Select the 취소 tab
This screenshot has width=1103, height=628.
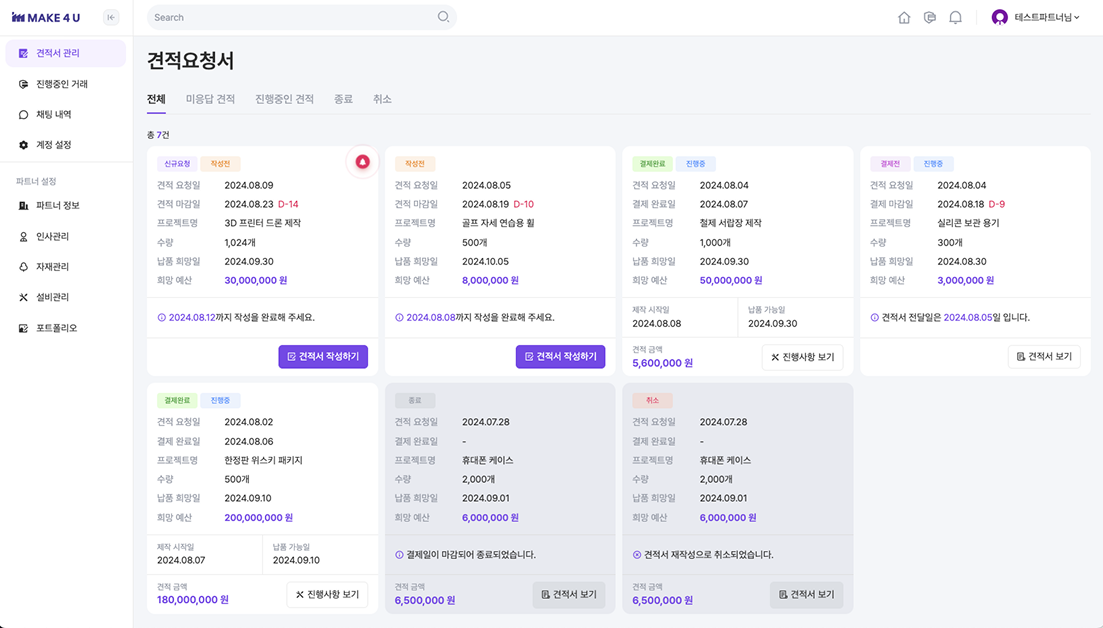pyautogui.click(x=382, y=99)
